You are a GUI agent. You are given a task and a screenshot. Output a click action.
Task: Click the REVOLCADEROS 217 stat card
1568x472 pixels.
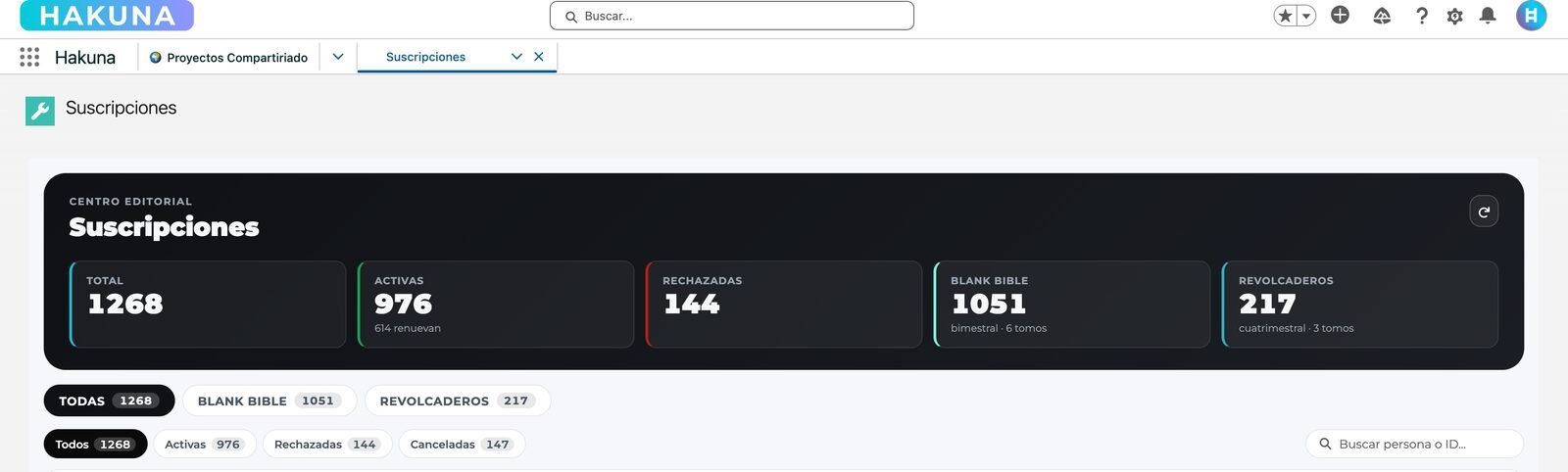coord(1360,304)
